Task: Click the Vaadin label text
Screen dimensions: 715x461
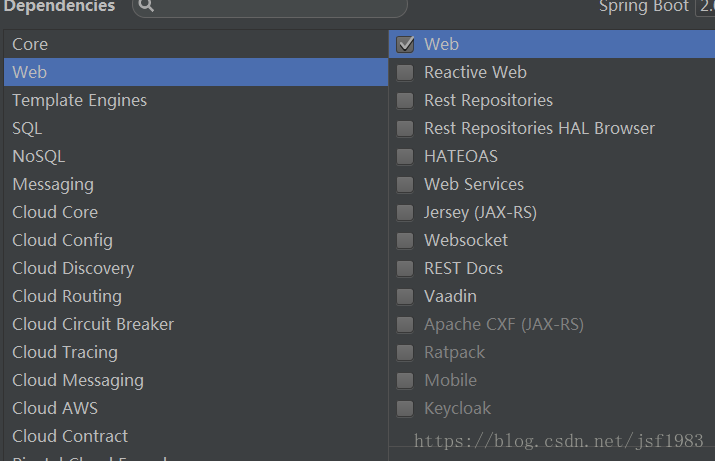Action: click(x=450, y=296)
